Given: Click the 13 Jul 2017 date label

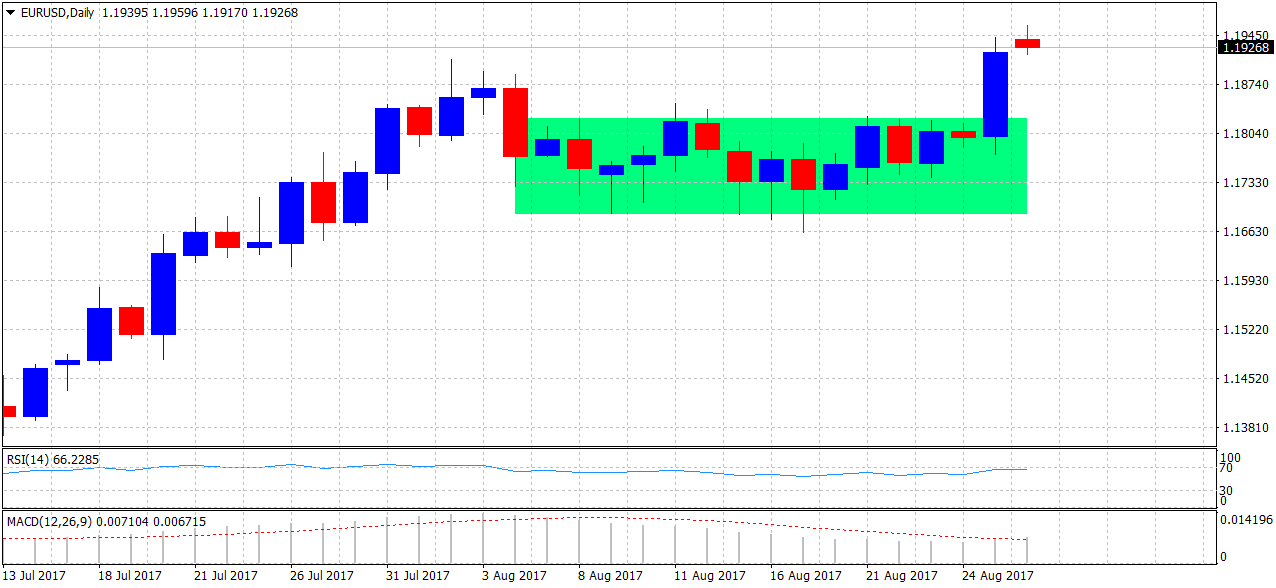Looking at the screenshot, I should pyautogui.click(x=35, y=576).
